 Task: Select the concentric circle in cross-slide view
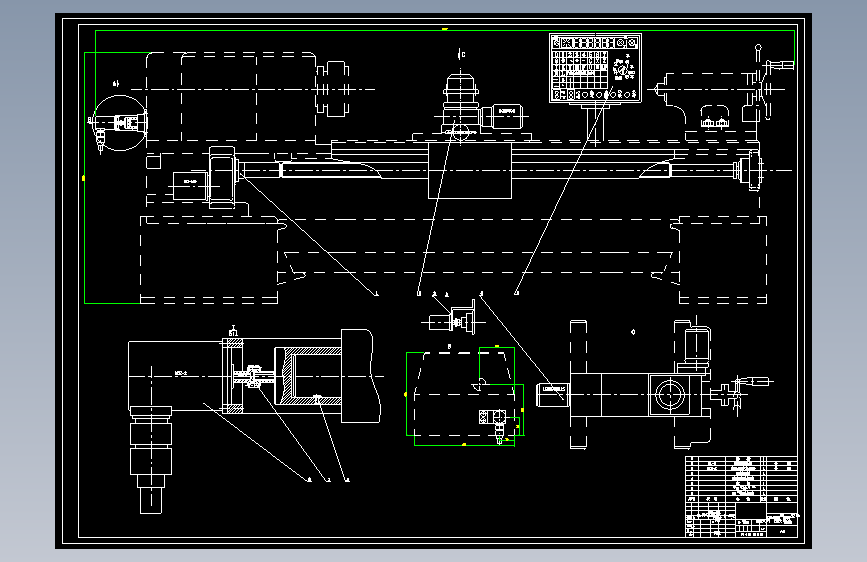[x=670, y=395]
